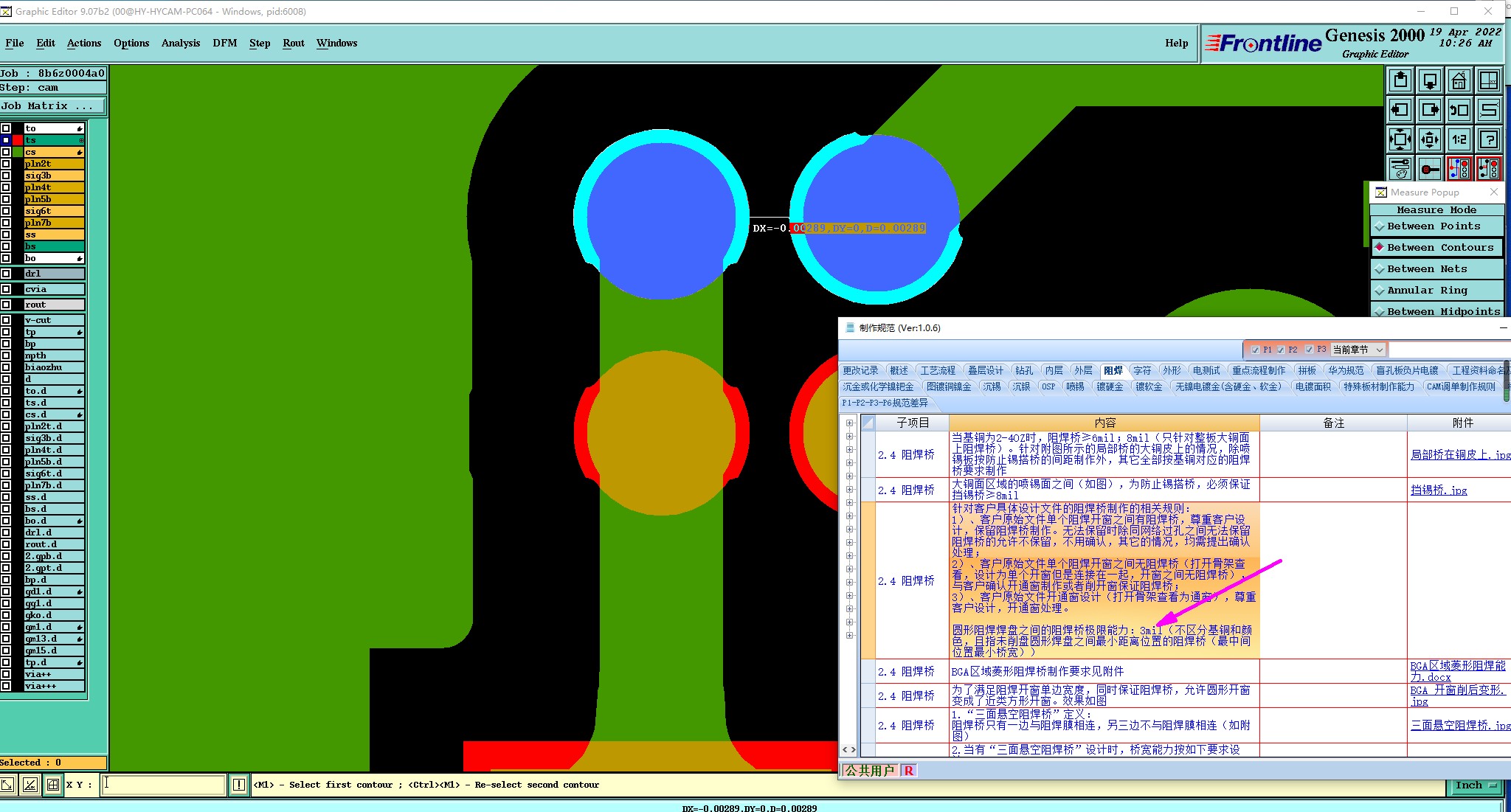Open the Analysis menu
Viewport: 1511px width, 812px height.
pos(181,43)
